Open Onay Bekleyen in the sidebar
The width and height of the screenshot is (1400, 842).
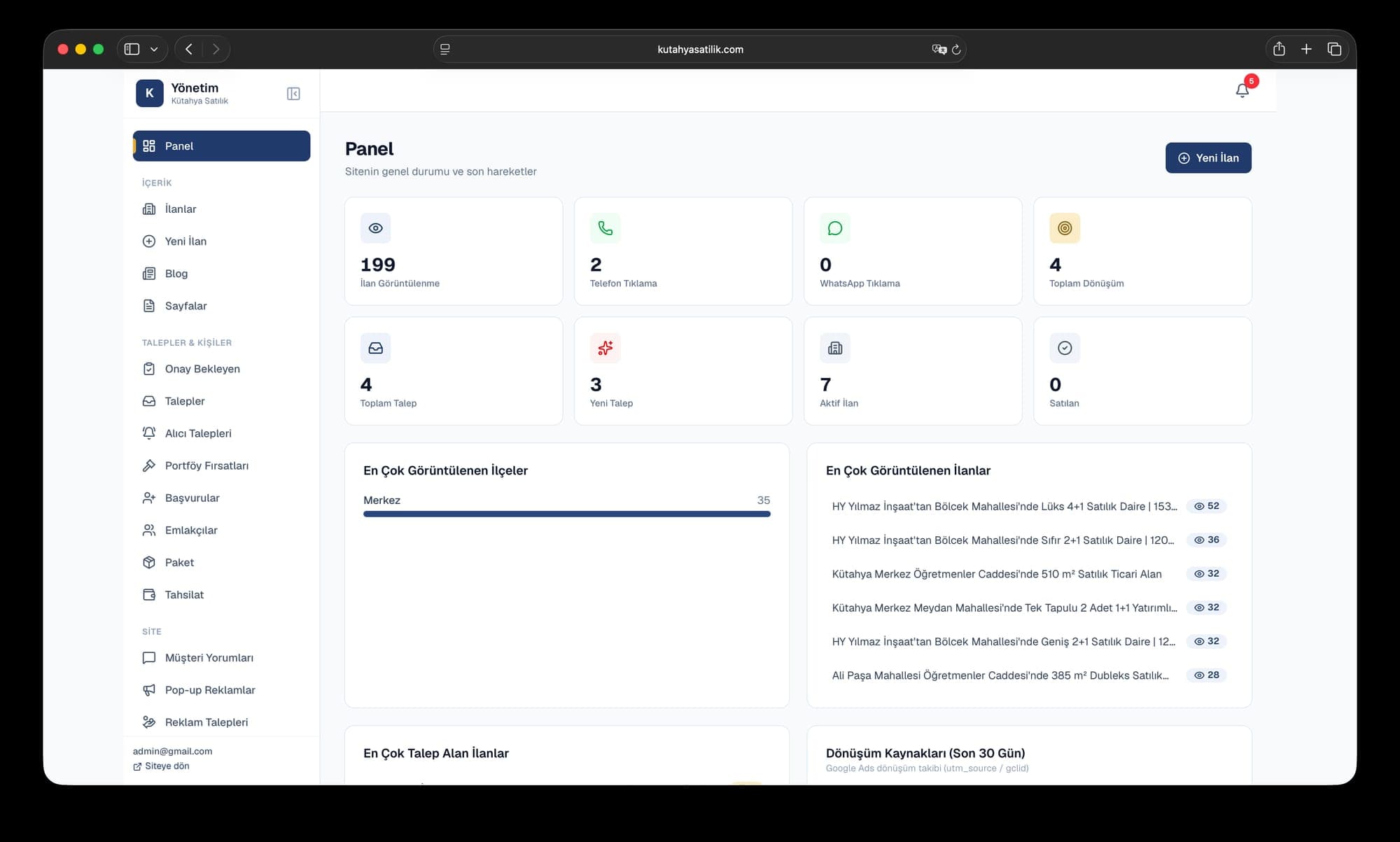[221, 368]
